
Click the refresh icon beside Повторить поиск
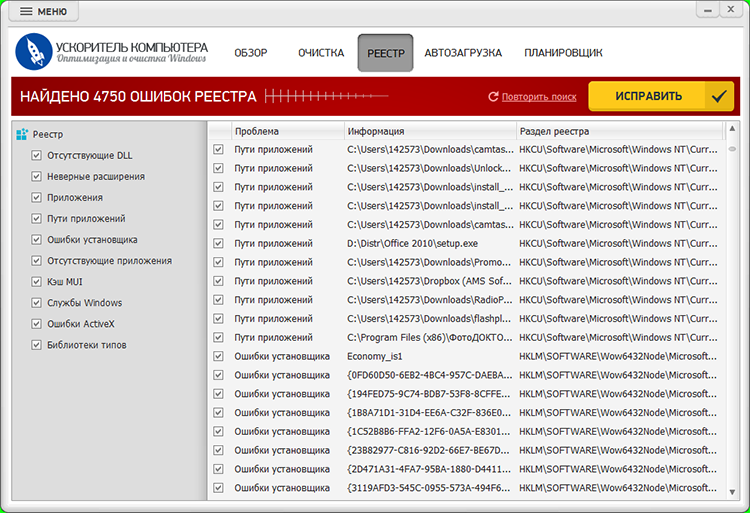pos(493,97)
